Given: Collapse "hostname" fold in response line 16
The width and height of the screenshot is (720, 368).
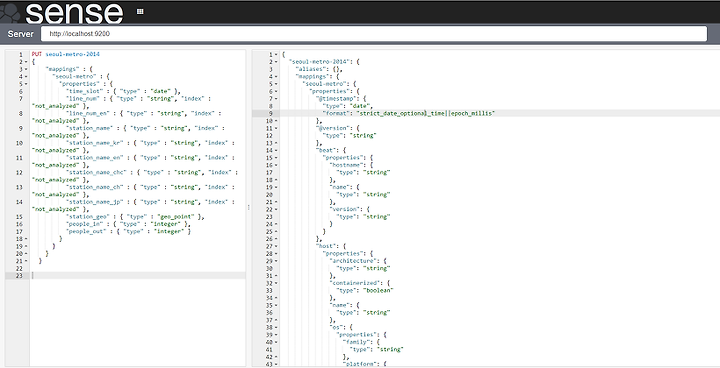Looking at the screenshot, I should (x=276, y=164).
